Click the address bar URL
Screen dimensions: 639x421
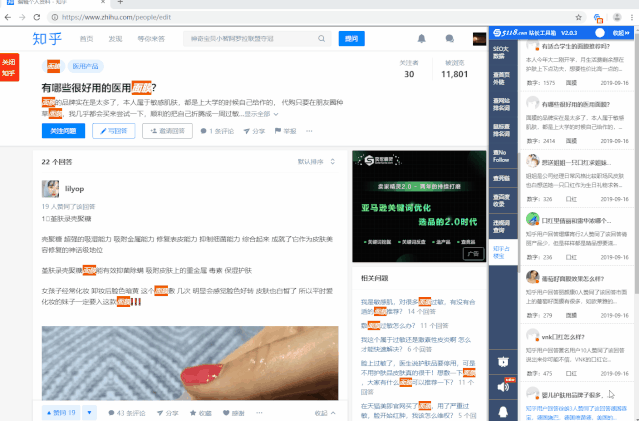click(x=117, y=17)
